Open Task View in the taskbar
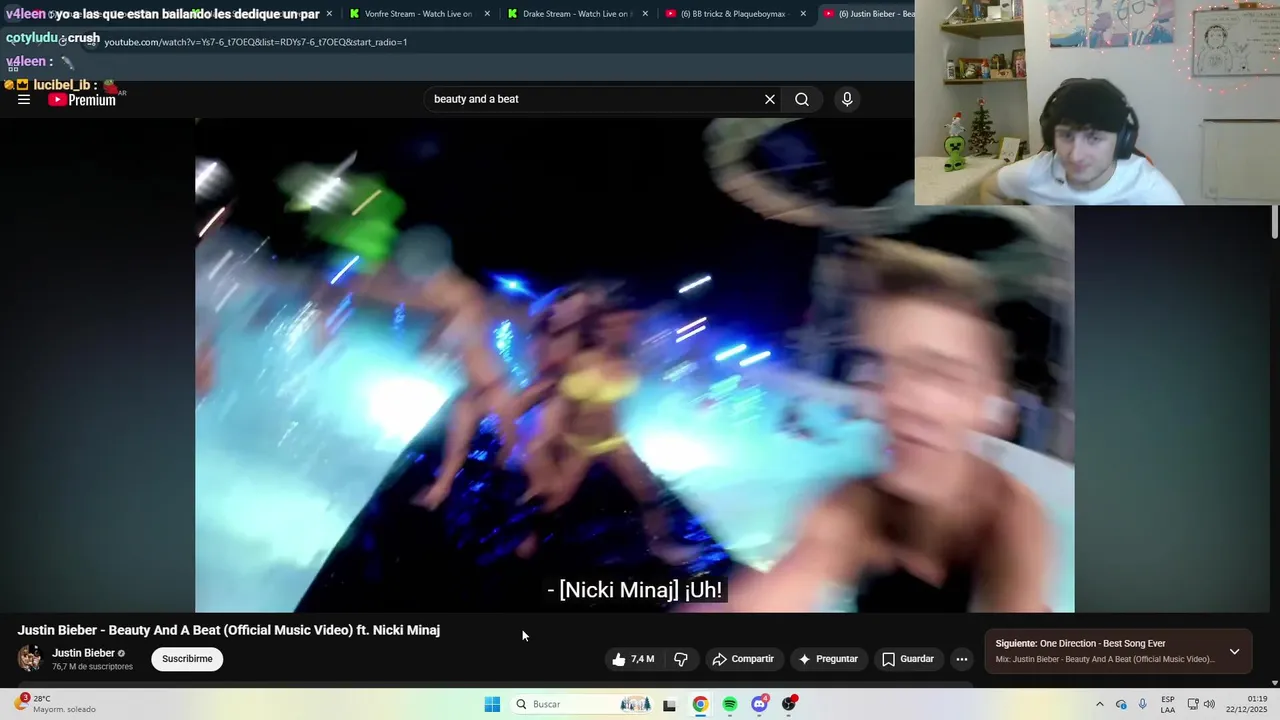This screenshot has width=1280, height=720. (669, 705)
